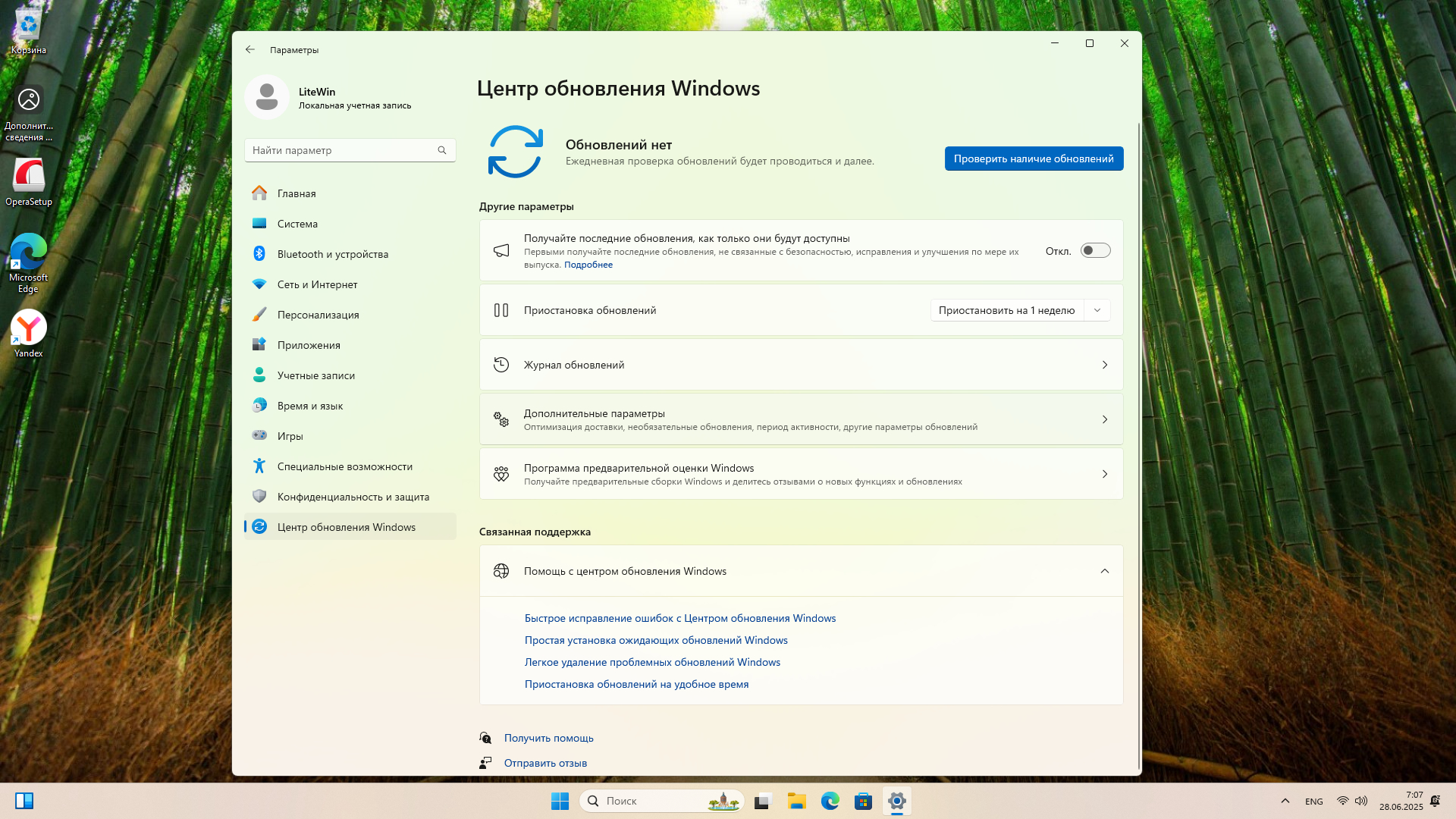Click Проверить наличие обновлений button

click(1033, 158)
